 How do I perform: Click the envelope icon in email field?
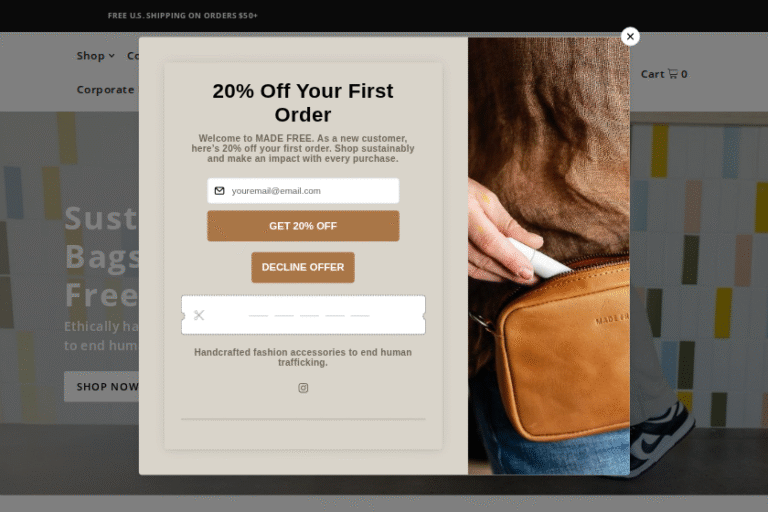[x=219, y=191]
